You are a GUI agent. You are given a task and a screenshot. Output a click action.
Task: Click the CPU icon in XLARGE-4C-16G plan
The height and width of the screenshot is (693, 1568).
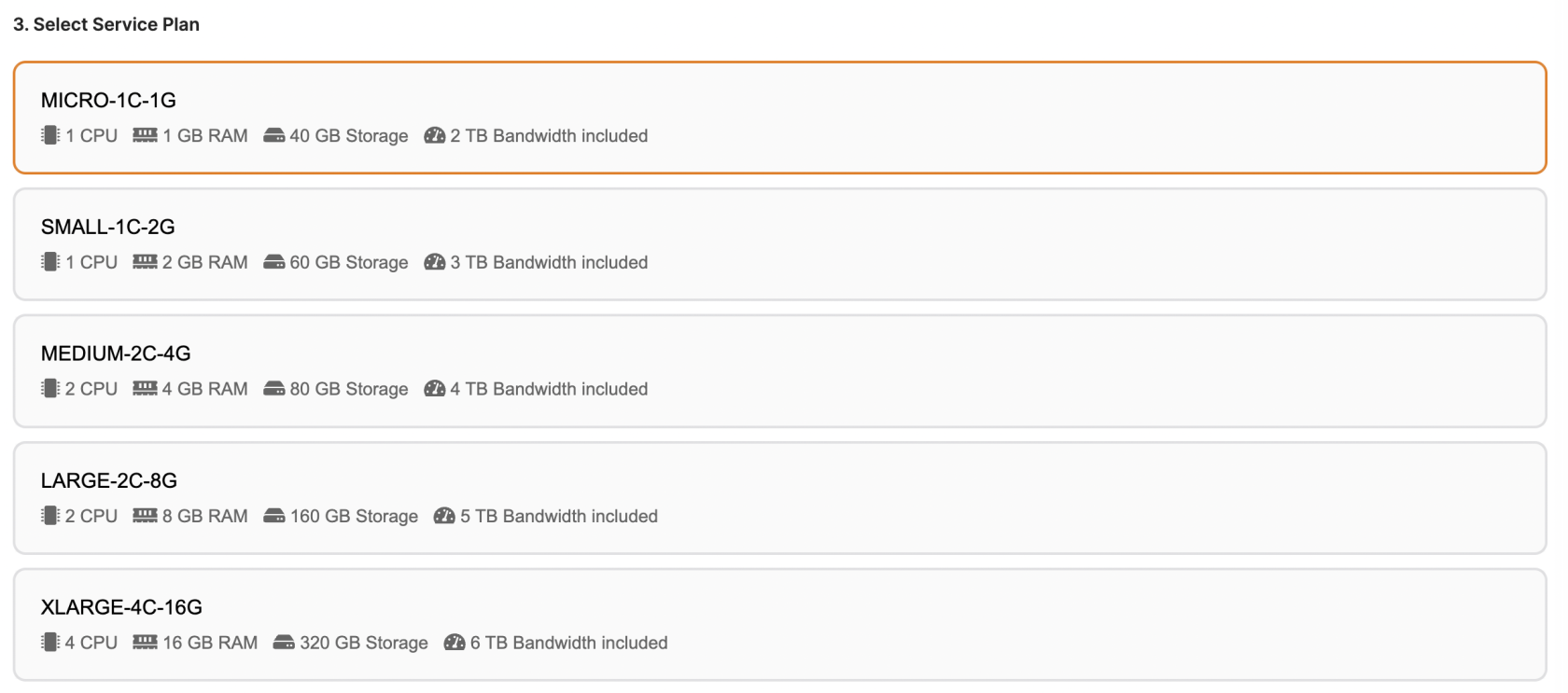click(49, 643)
